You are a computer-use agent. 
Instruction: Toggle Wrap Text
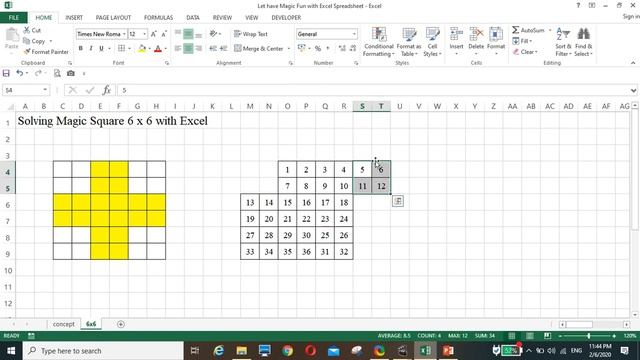click(251, 34)
